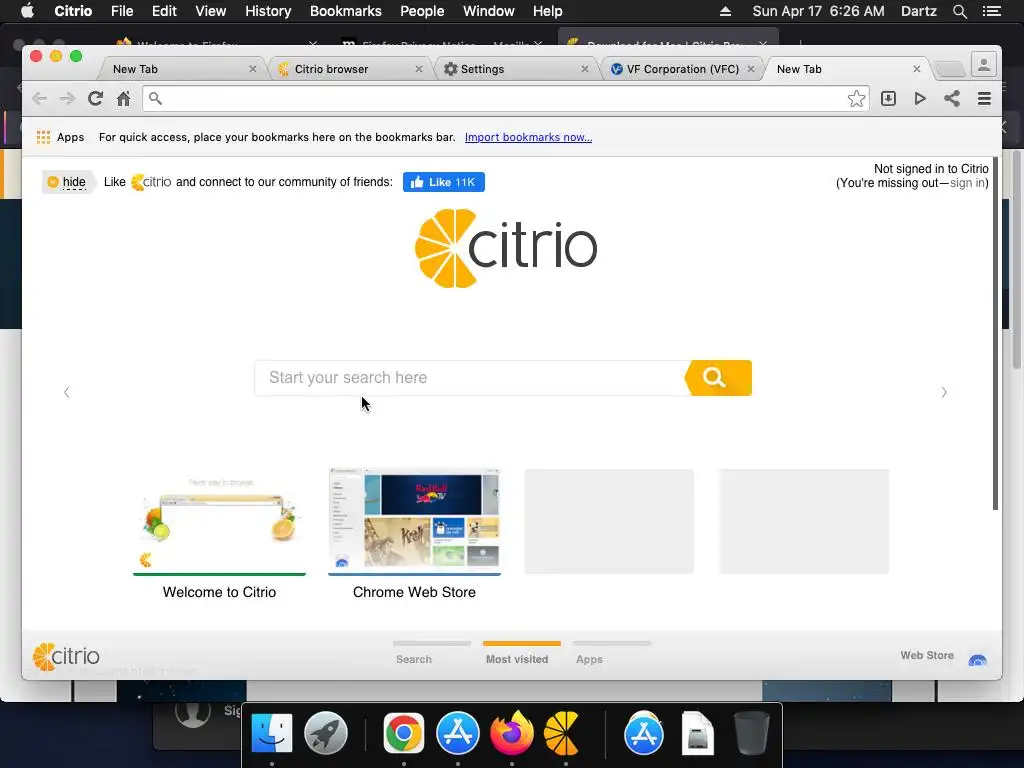The width and height of the screenshot is (1024, 768).
Task: Switch to the Apps section at bottom
Action: click(612, 654)
